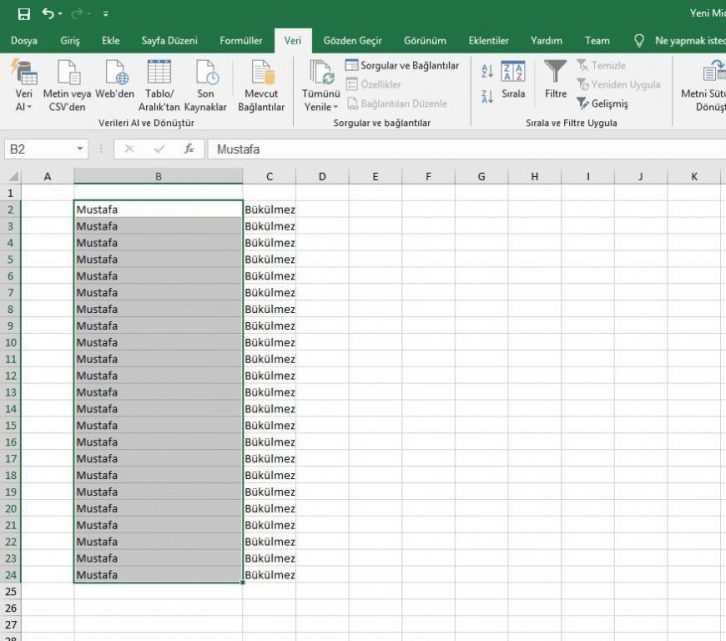Click Sorgular ve Bağlantılar button
726x641 pixels.
pos(402,65)
